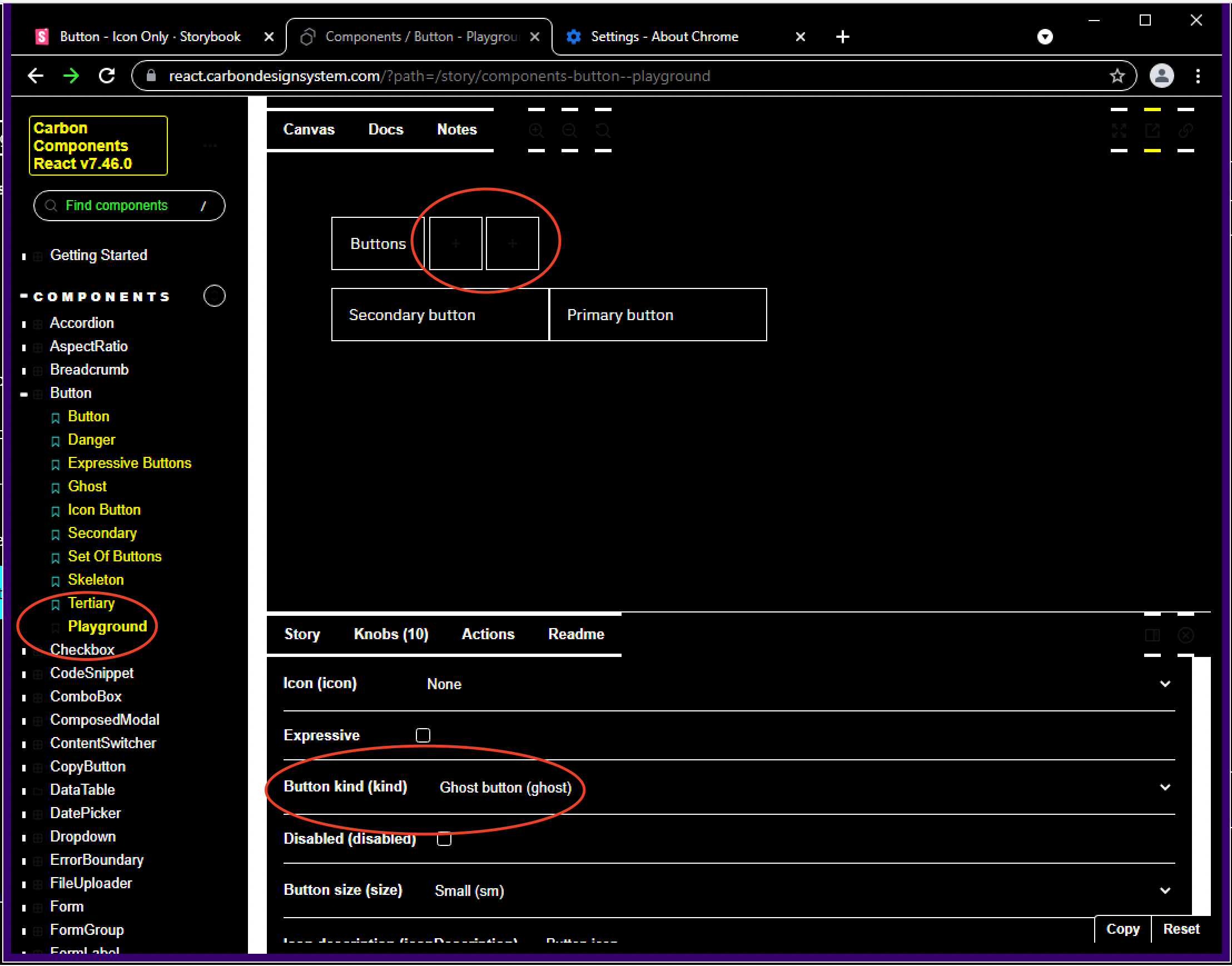The image size is (1232, 966).
Task: Open Chrome's three-dot menu
Action: click(x=1198, y=76)
